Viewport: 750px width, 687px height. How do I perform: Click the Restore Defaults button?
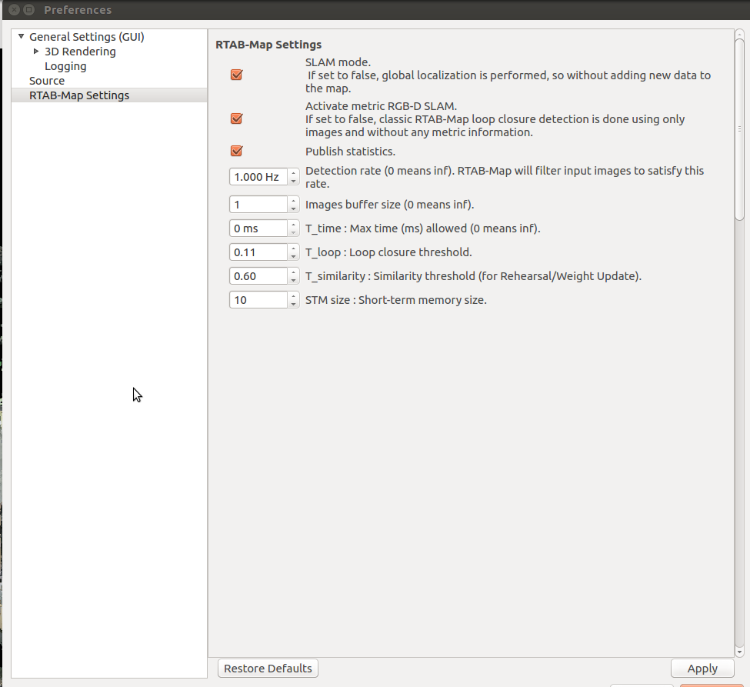coord(268,668)
